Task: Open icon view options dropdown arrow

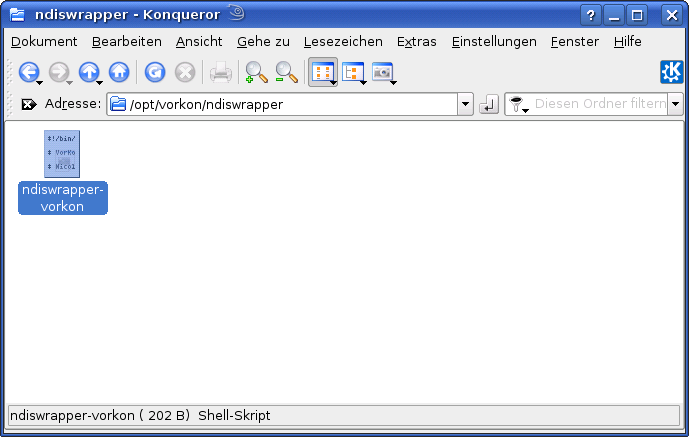Action: pyautogui.click(x=334, y=83)
